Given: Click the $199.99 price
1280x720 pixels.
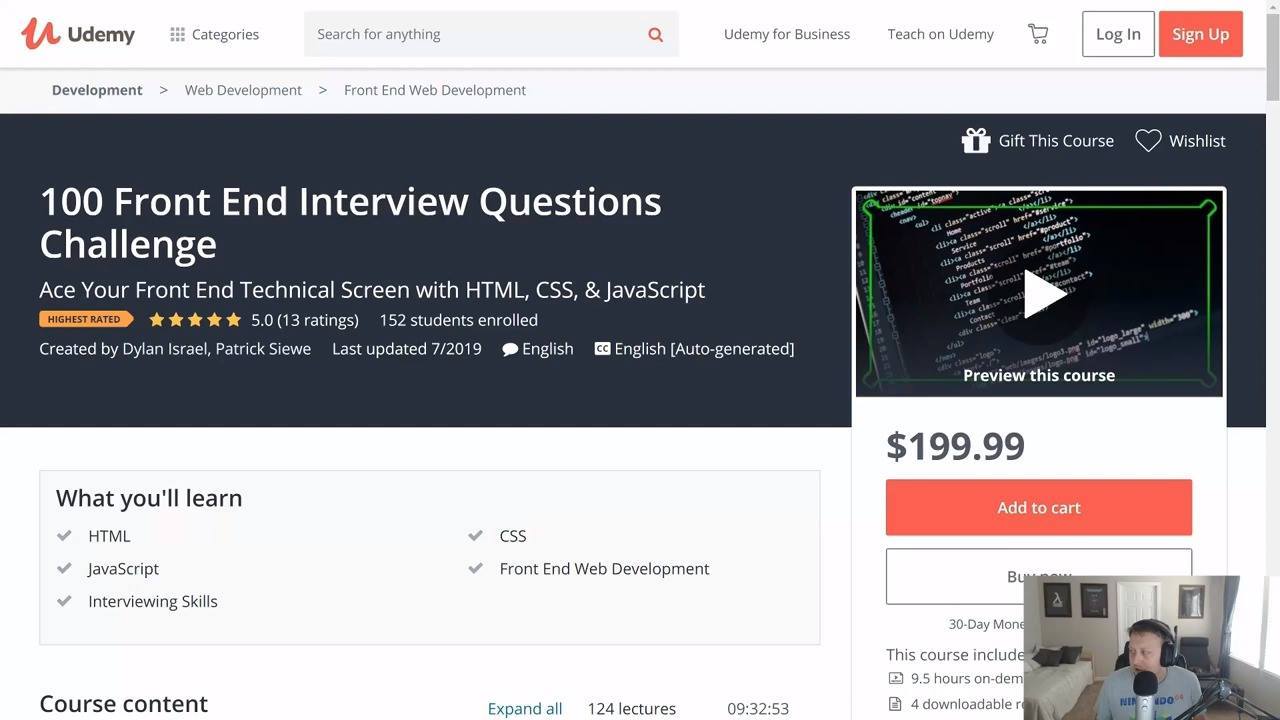Looking at the screenshot, I should pyautogui.click(x=955, y=446).
